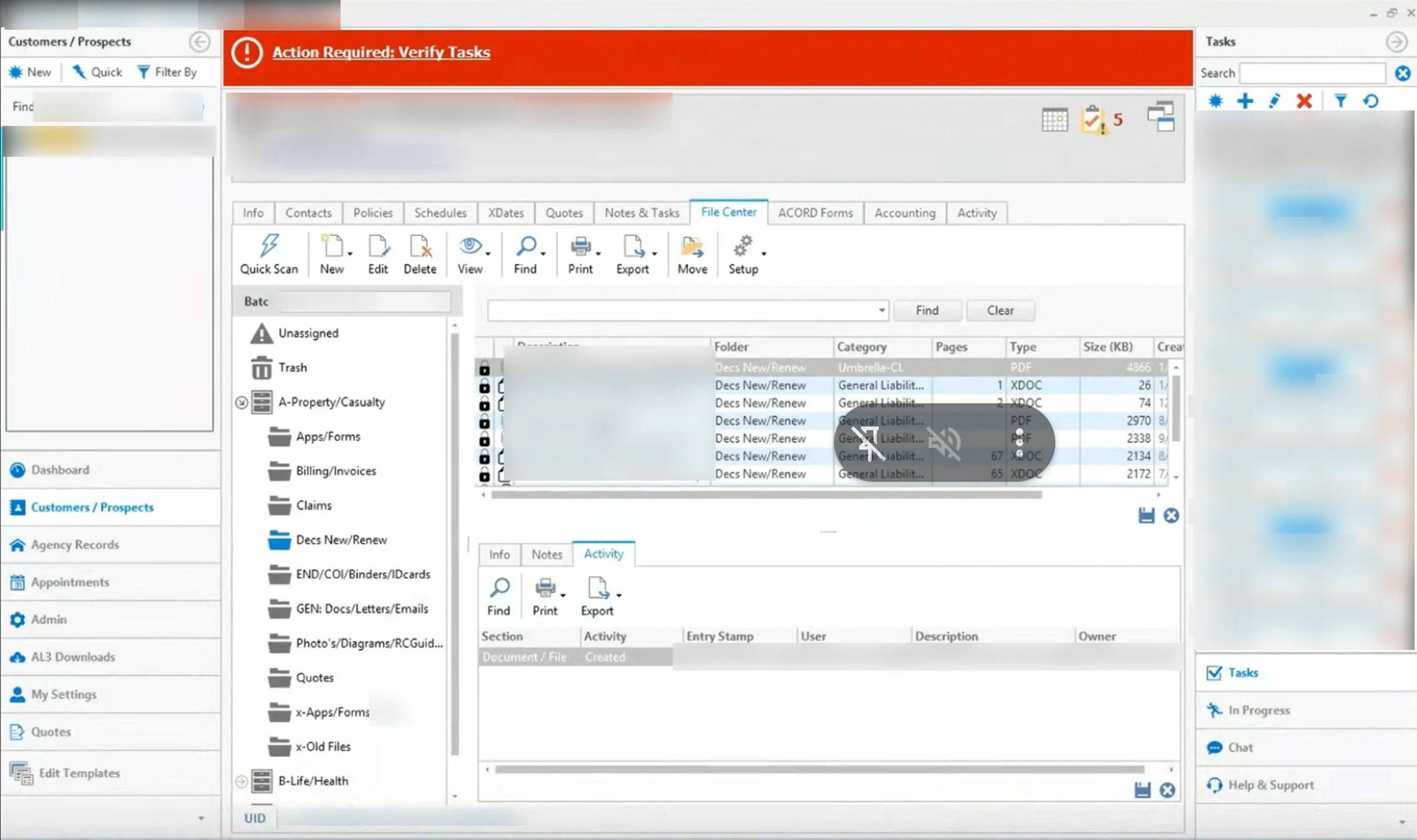
Task: Click Filter By in Customers toolbar
Action: 167,72
